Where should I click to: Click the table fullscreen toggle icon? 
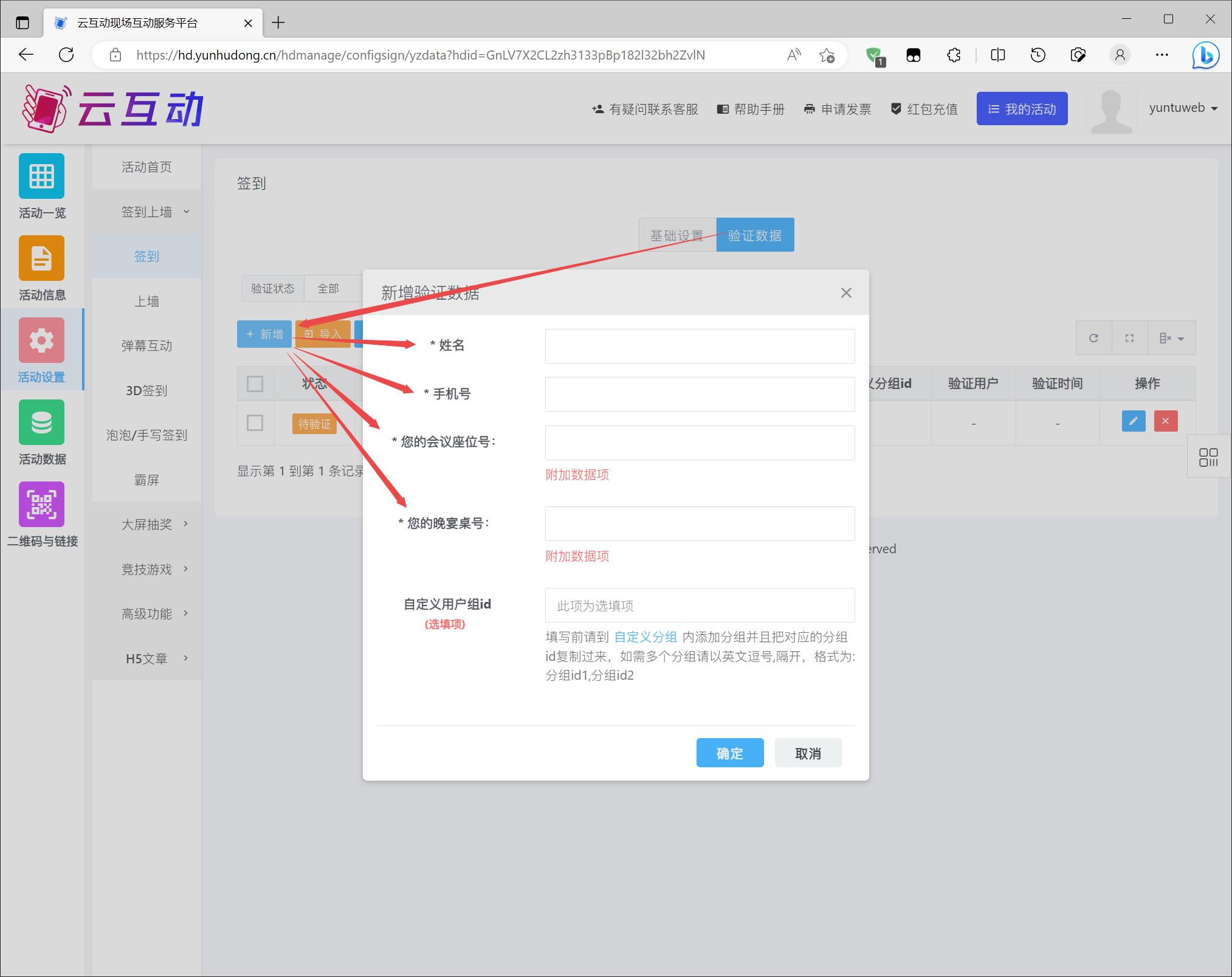coord(1129,338)
